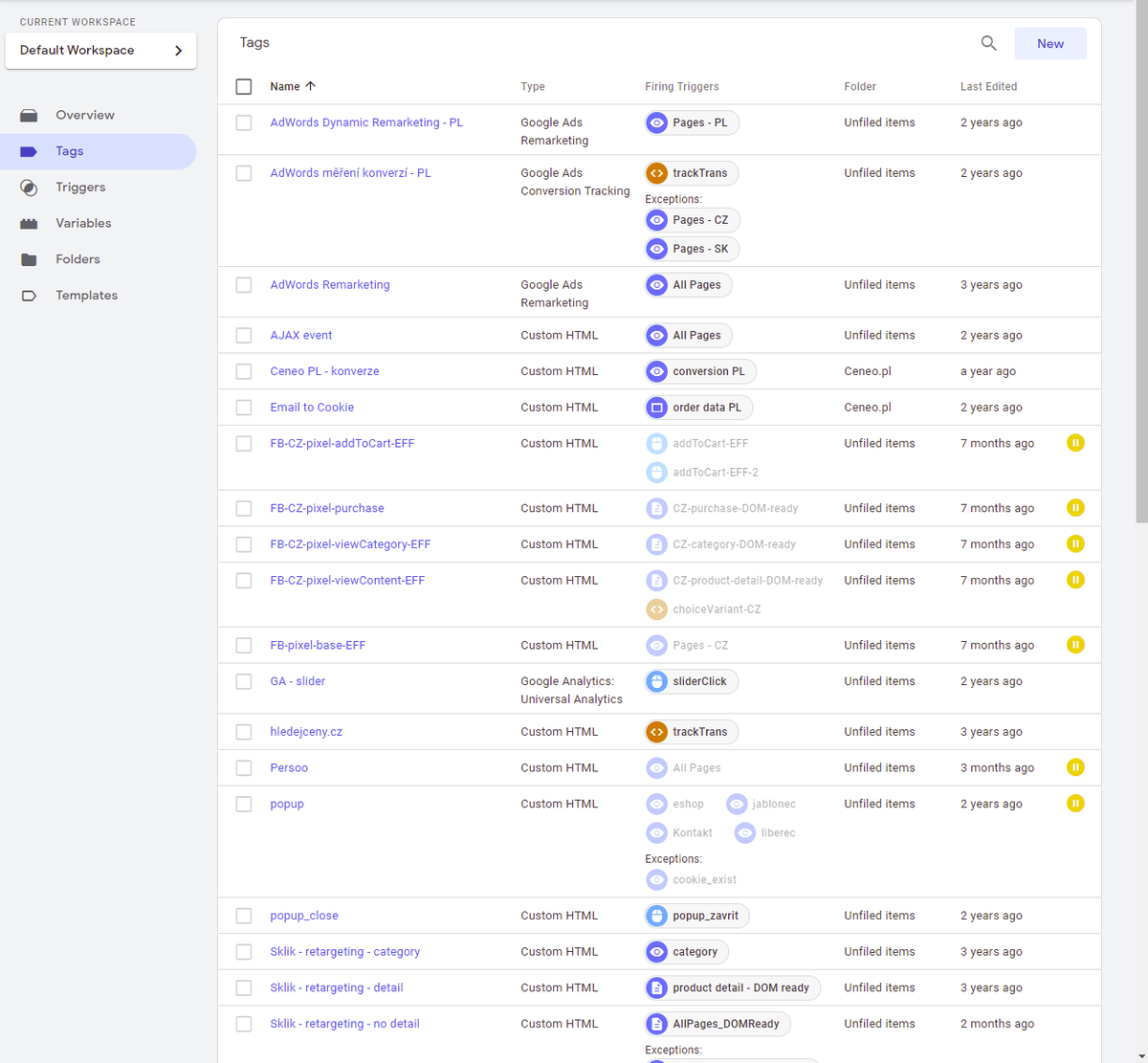This screenshot has width=1148, height=1063.
Task: Click paused icon on FB-CZ-pixel-purchase row
Action: tap(1075, 508)
